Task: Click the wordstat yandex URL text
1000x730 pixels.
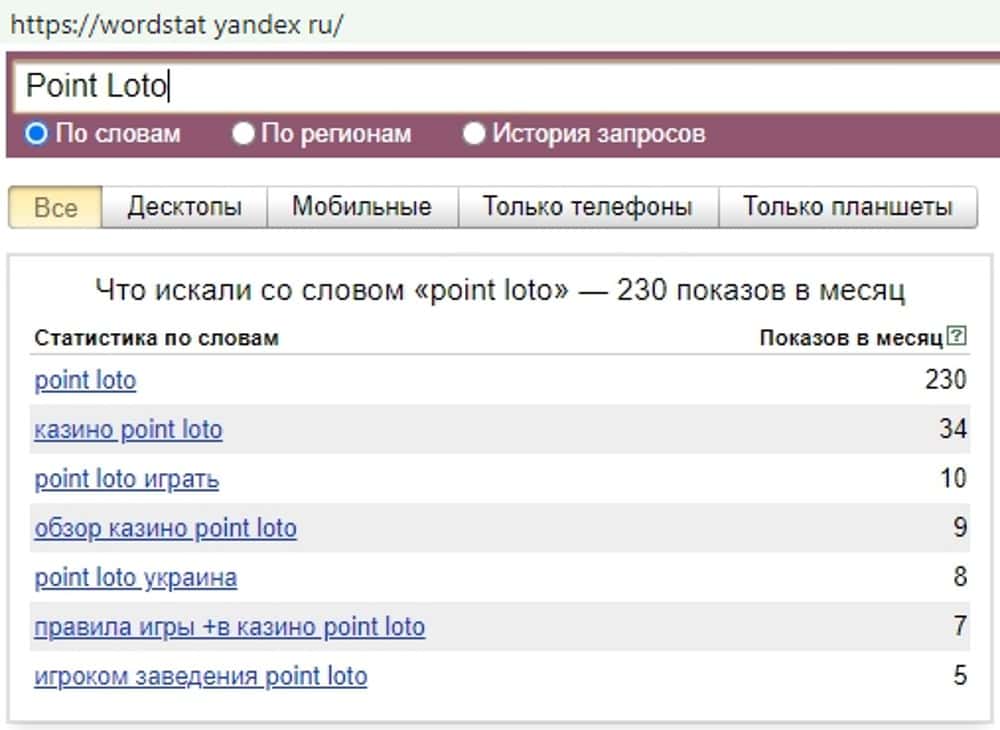Action: (176, 25)
